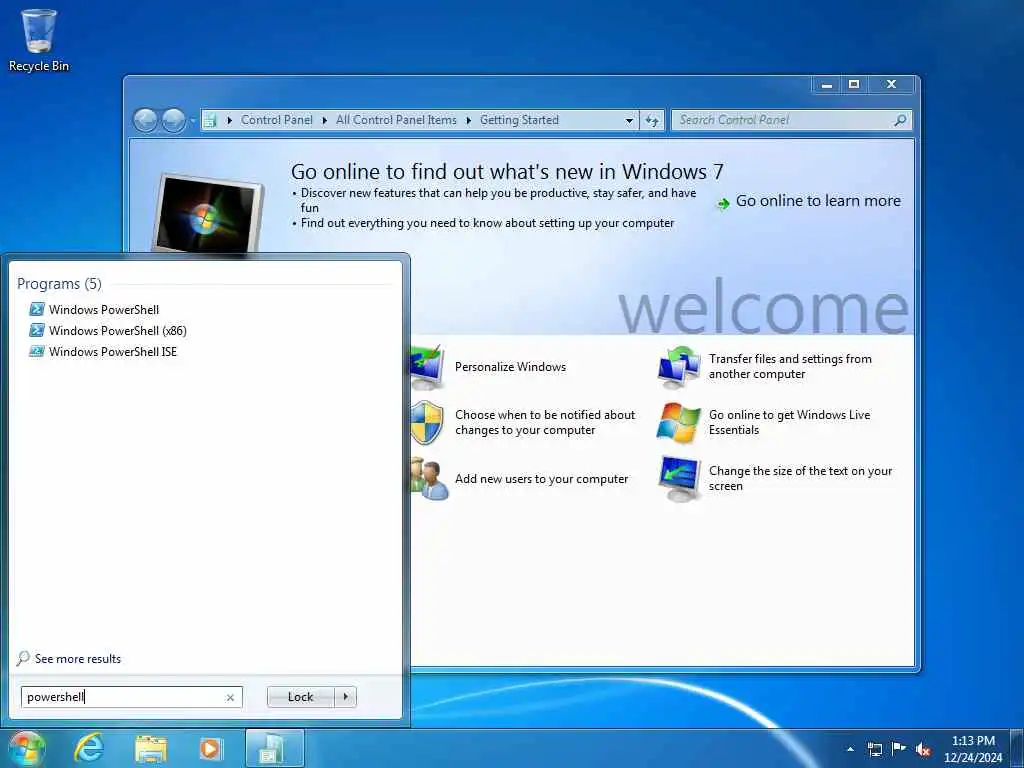Launch Windows Media Player from taskbar
Image resolution: width=1024 pixels, height=768 pixels.
click(211, 749)
